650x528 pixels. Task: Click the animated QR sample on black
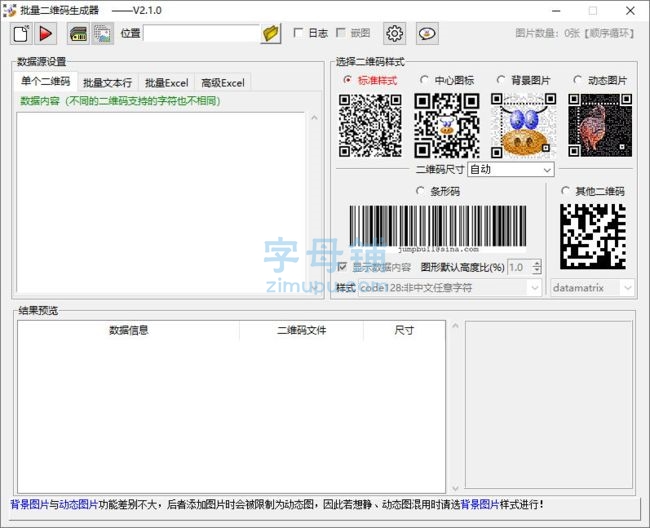click(x=600, y=126)
